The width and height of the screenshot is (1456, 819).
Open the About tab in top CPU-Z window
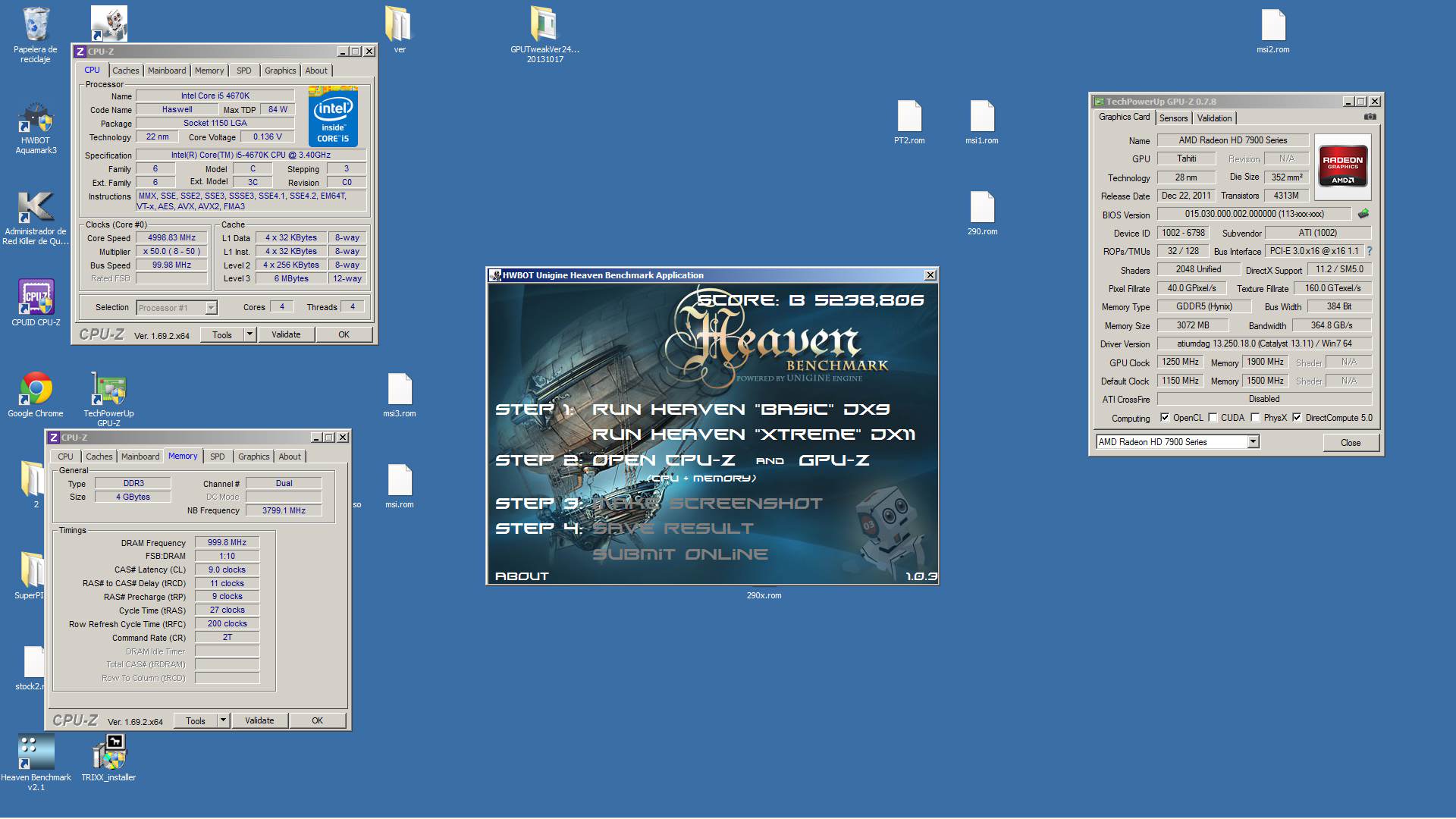coord(316,71)
